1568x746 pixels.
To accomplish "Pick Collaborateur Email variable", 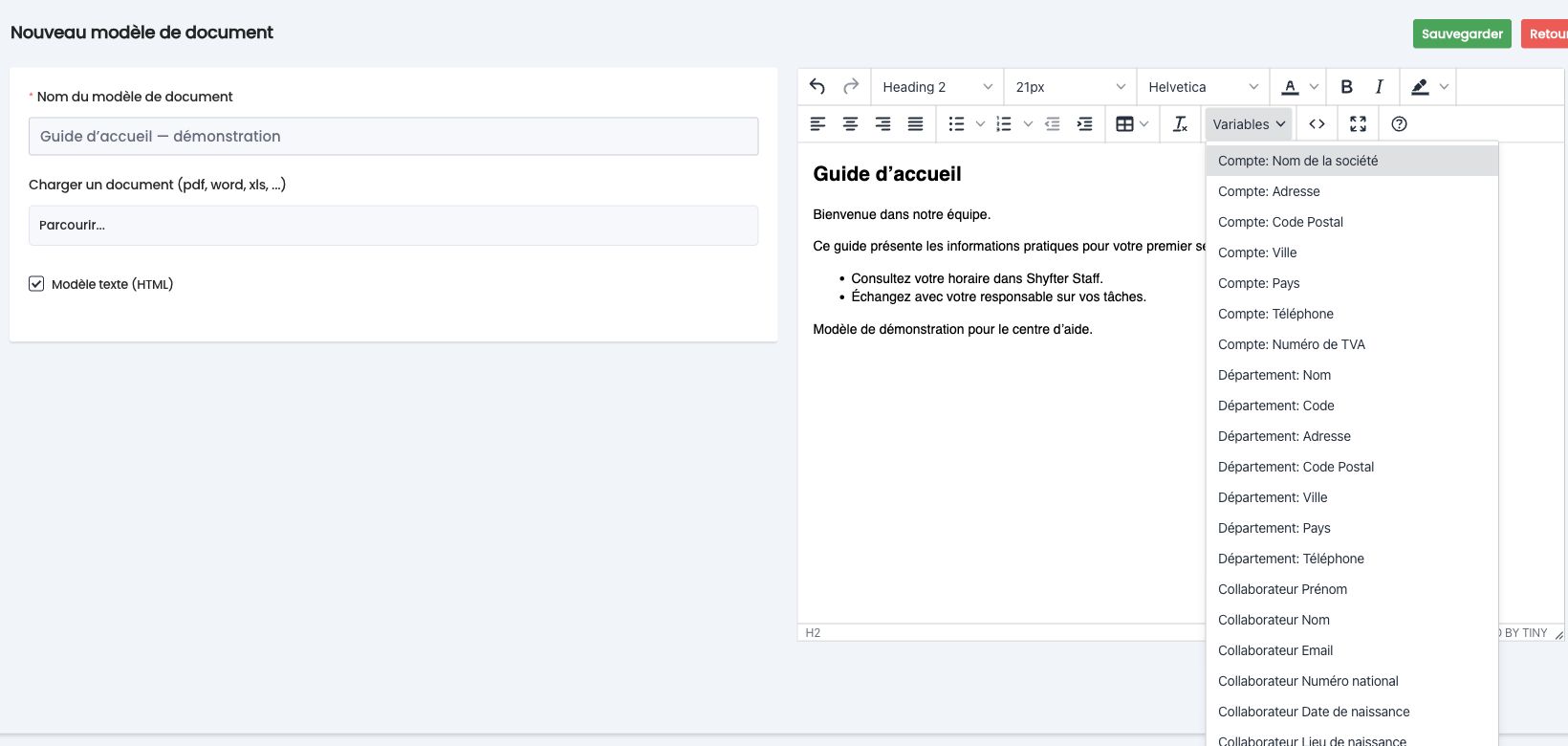I will pos(1352,650).
